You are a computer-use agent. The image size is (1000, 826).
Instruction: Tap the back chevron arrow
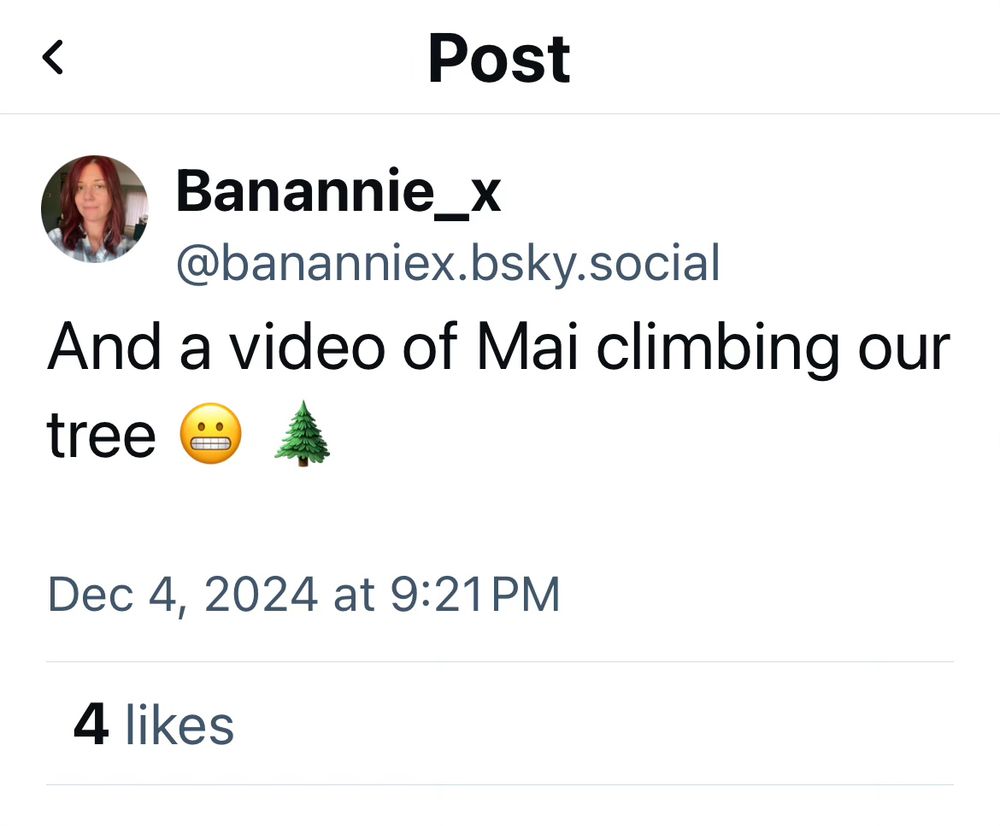pyautogui.click(x=53, y=58)
